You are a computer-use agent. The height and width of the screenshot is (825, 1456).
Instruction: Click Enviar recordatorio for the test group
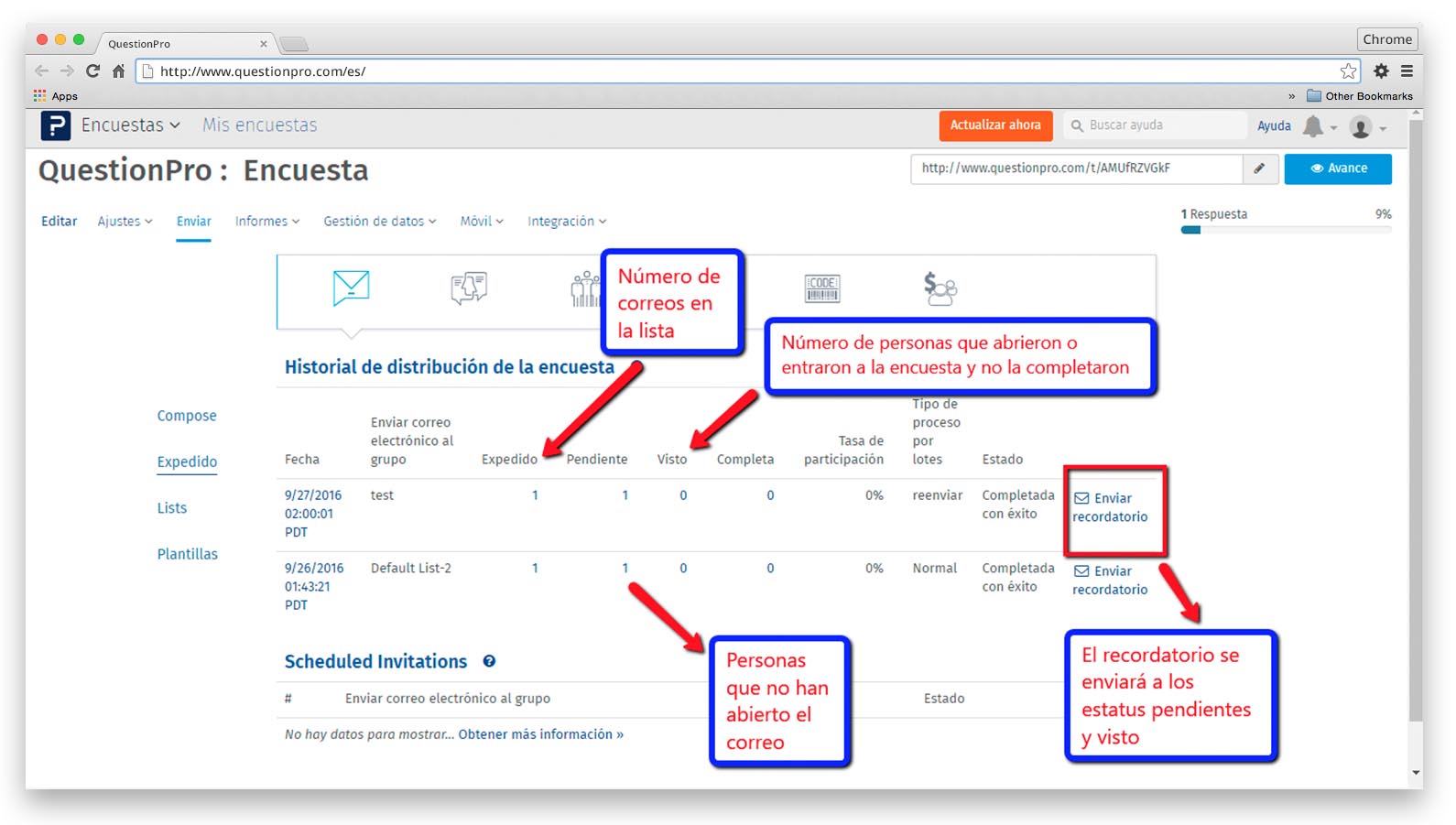(1110, 507)
